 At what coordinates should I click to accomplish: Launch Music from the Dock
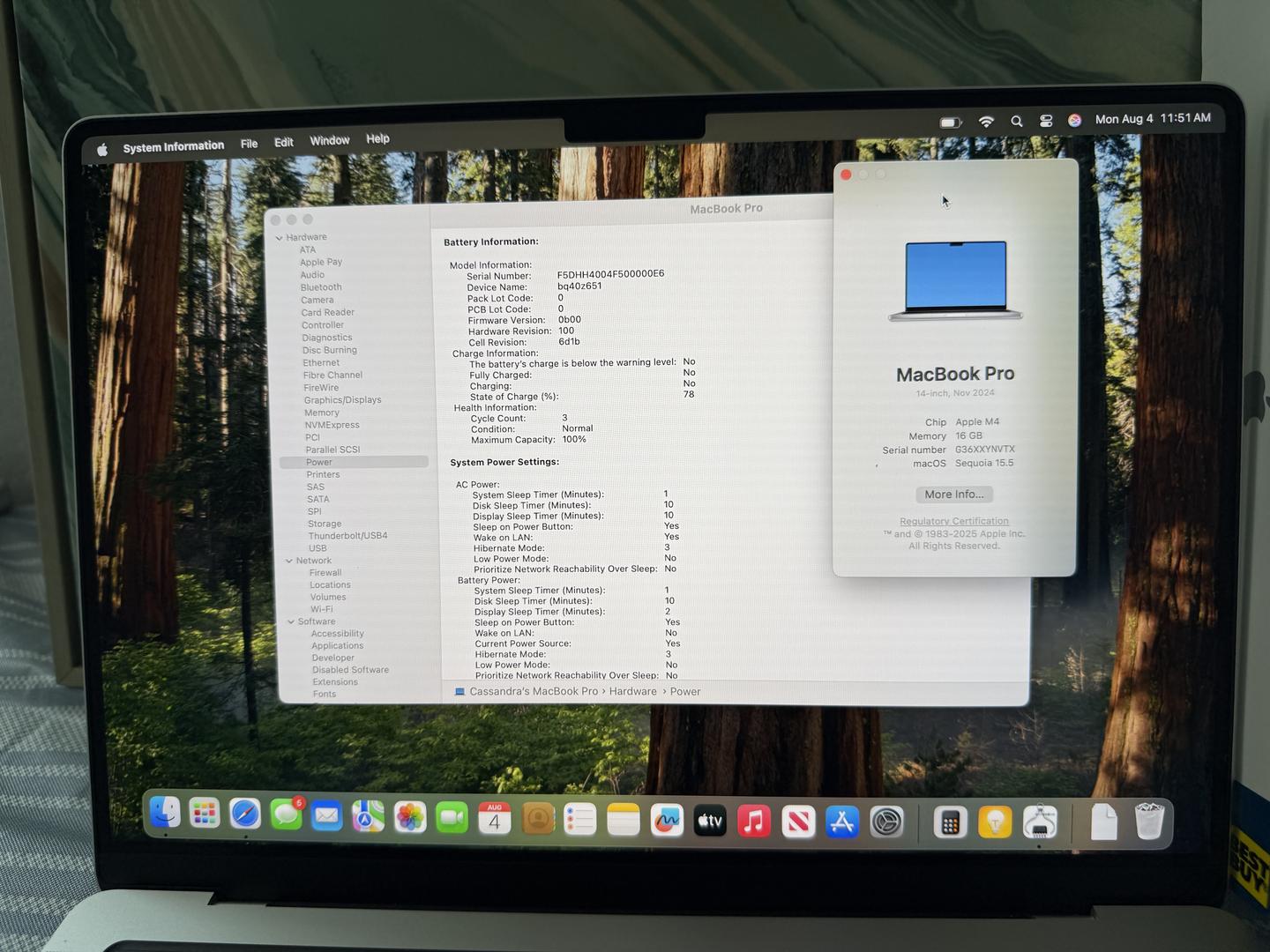(754, 822)
